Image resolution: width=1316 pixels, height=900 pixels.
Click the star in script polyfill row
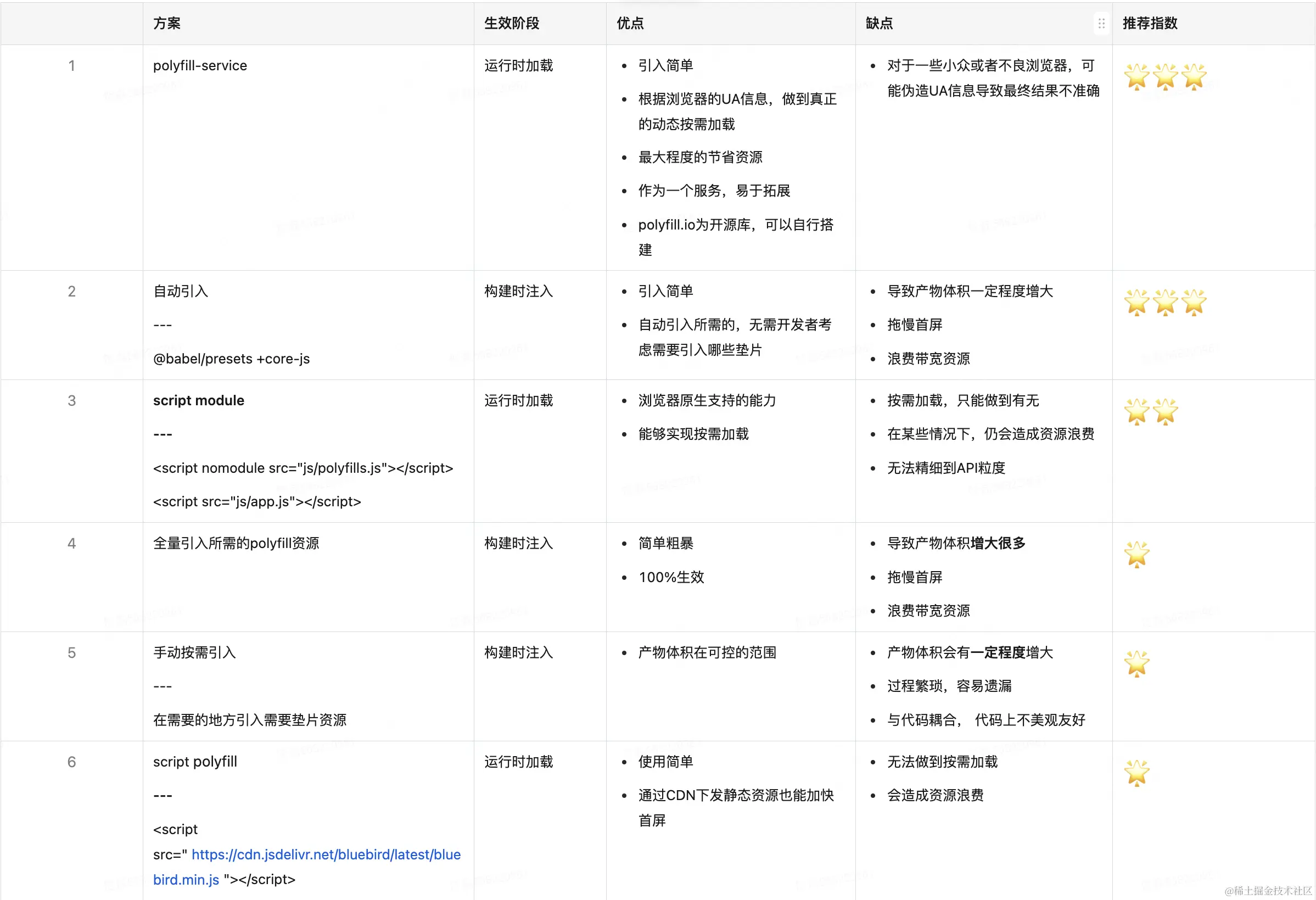pyautogui.click(x=1136, y=773)
